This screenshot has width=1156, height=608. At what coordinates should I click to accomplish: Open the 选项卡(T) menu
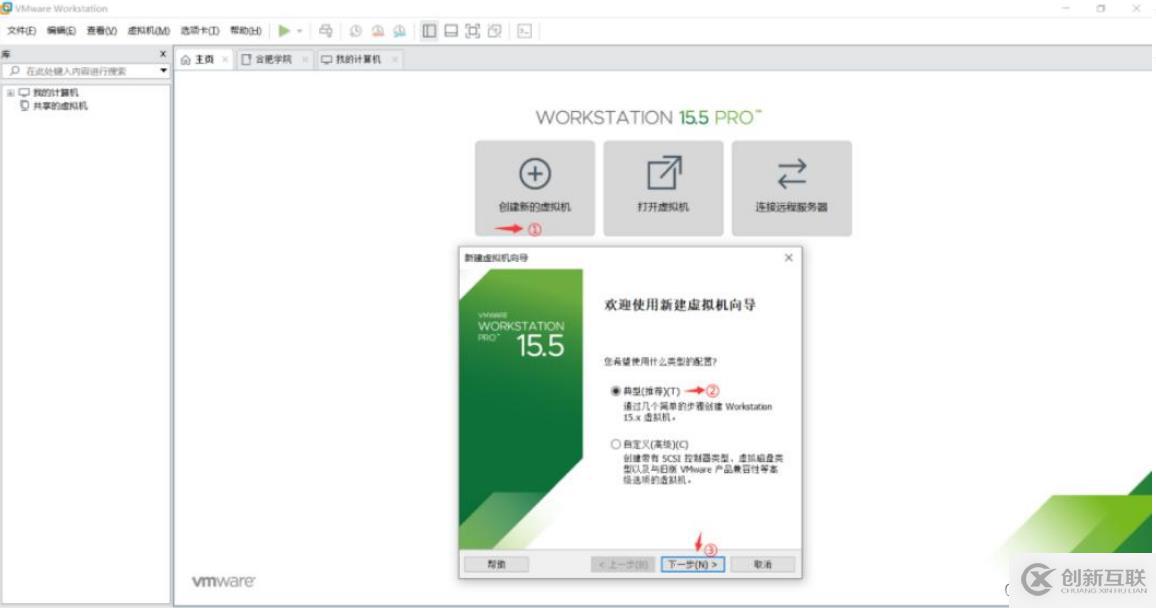pos(200,31)
